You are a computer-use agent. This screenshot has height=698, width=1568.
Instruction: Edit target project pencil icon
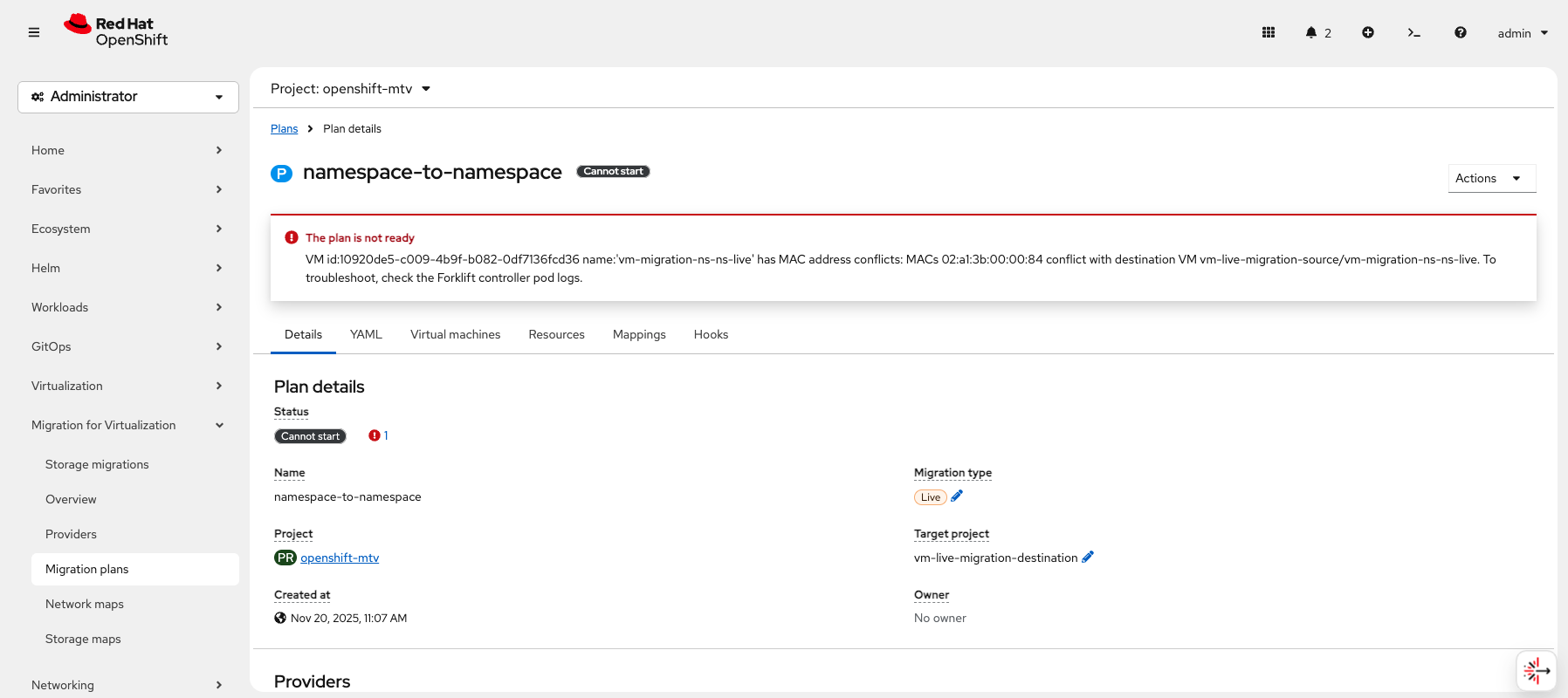pos(1088,558)
